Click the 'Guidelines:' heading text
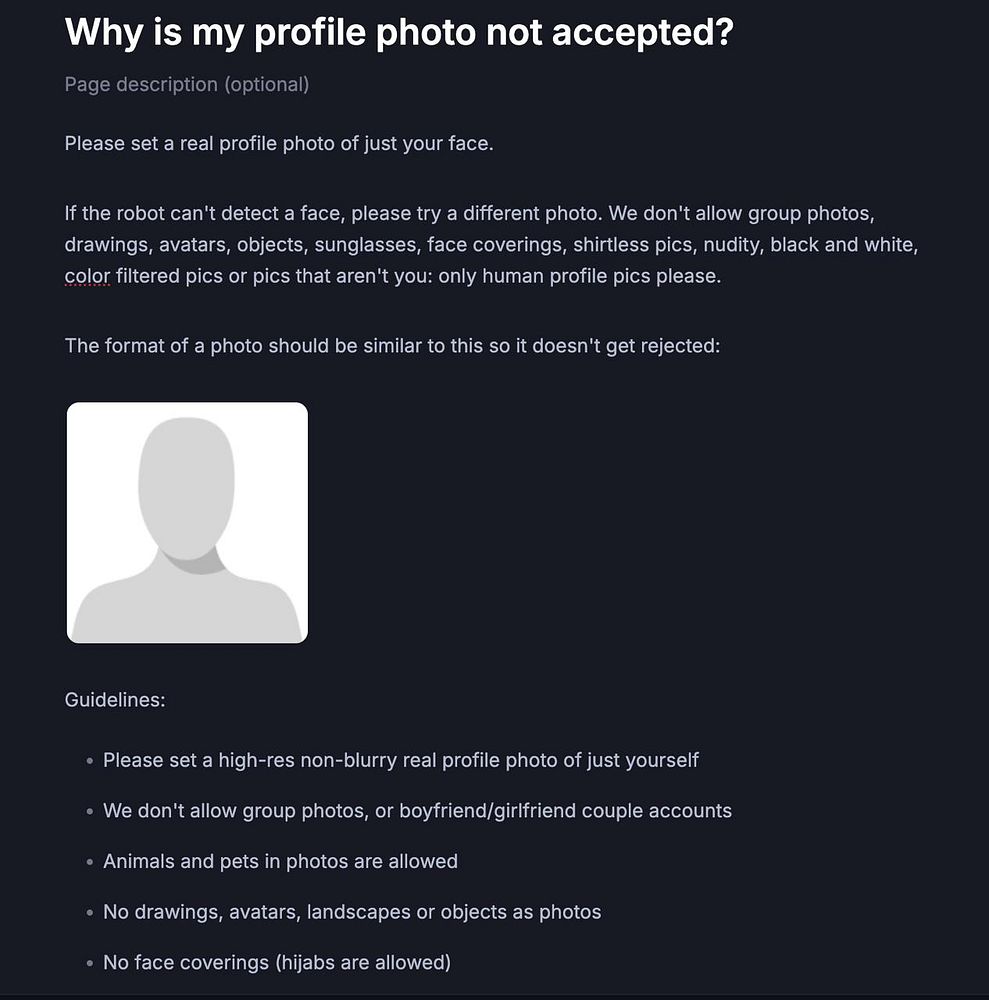The width and height of the screenshot is (989, 1000). coord(115,700)
